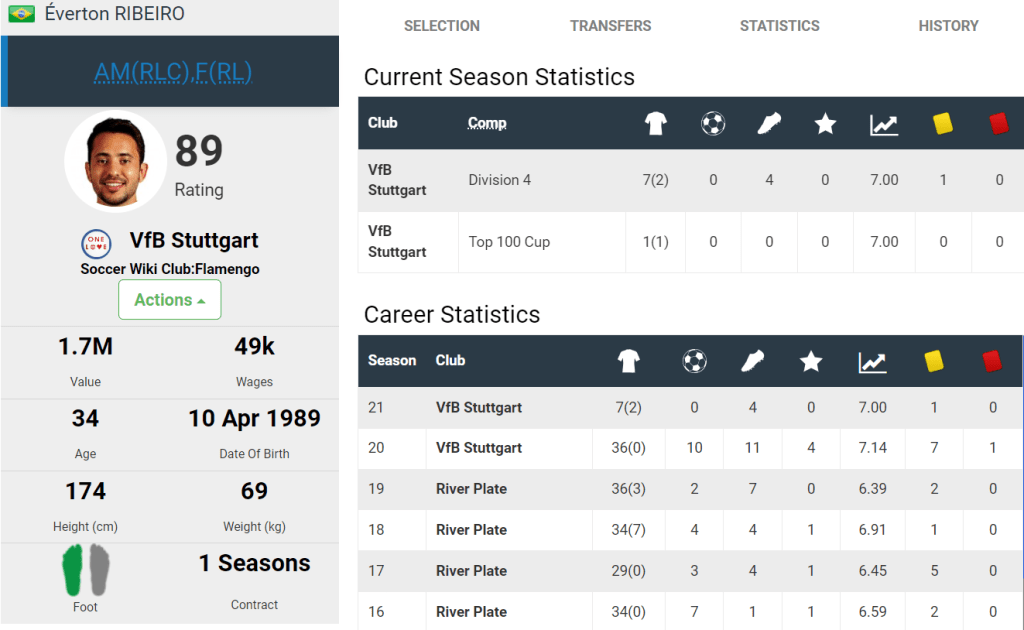Open River Plate from season 19 row
The width and height of the screenshot is (1024, 630).
[x=471, y=489]
